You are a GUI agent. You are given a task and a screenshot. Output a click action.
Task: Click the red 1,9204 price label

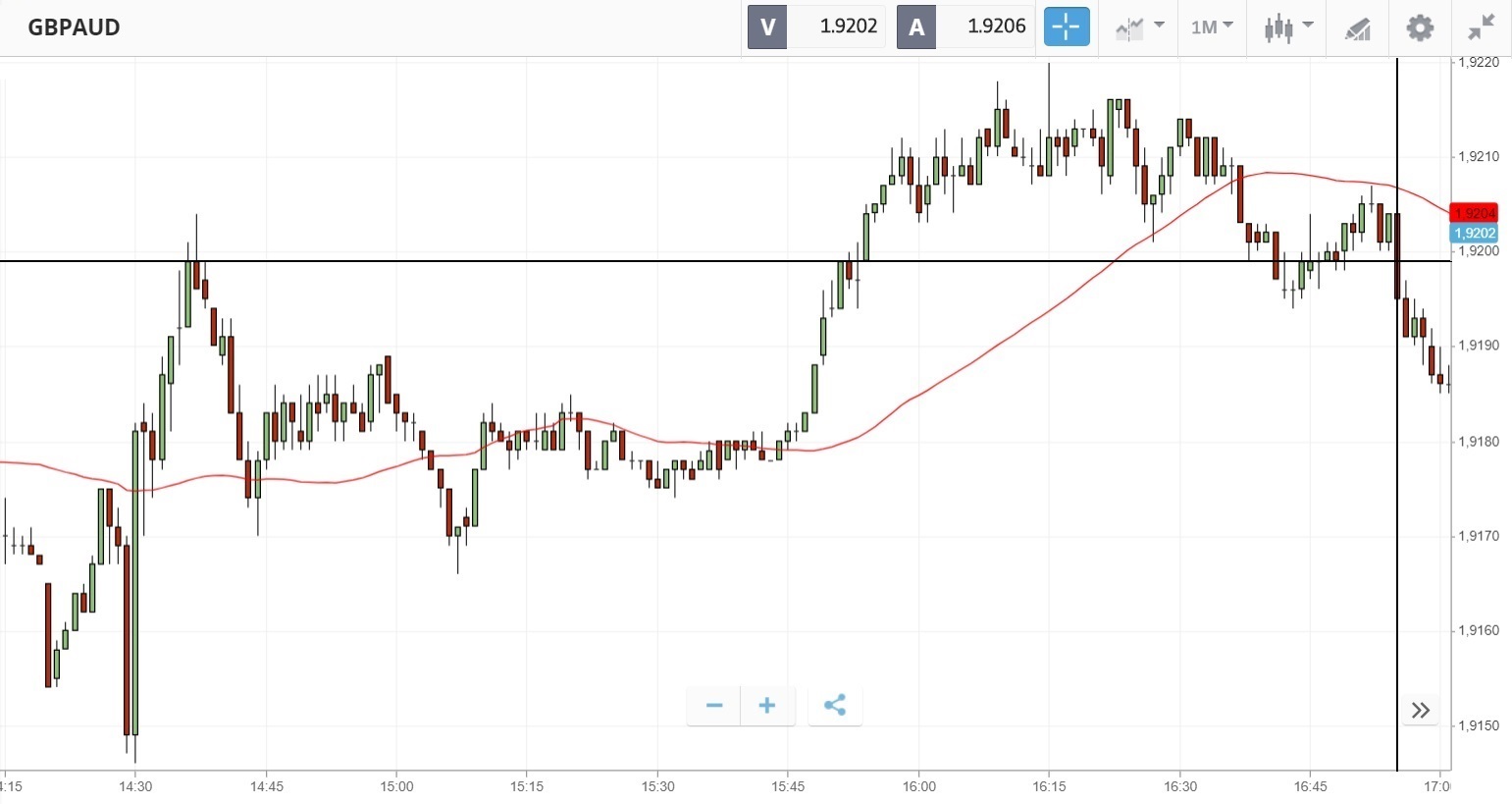click(1474, 213)
